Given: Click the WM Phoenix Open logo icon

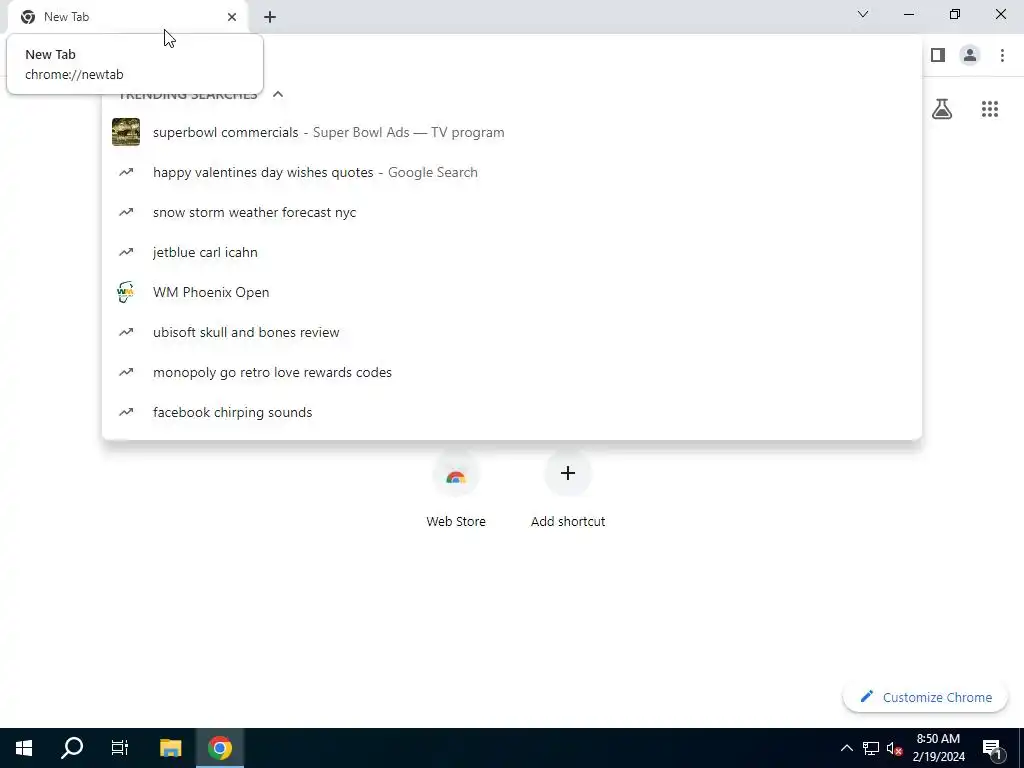Looking at the screenshot, I should point(126,292).
